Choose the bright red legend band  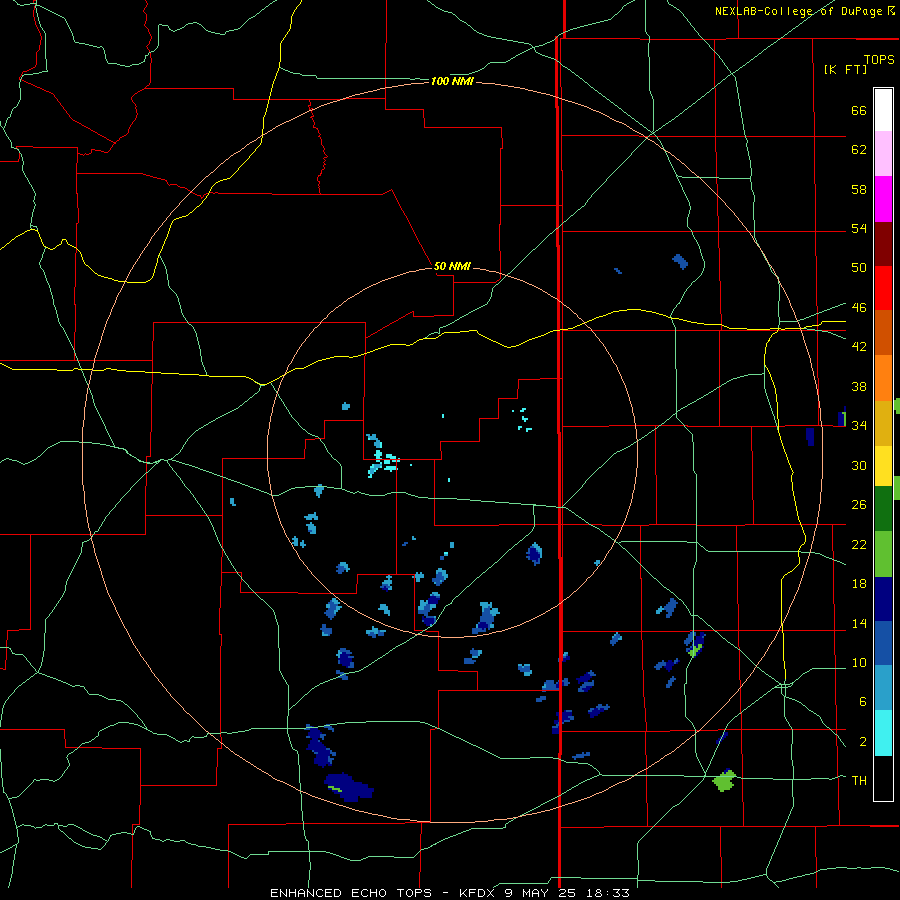pos(883,288)
